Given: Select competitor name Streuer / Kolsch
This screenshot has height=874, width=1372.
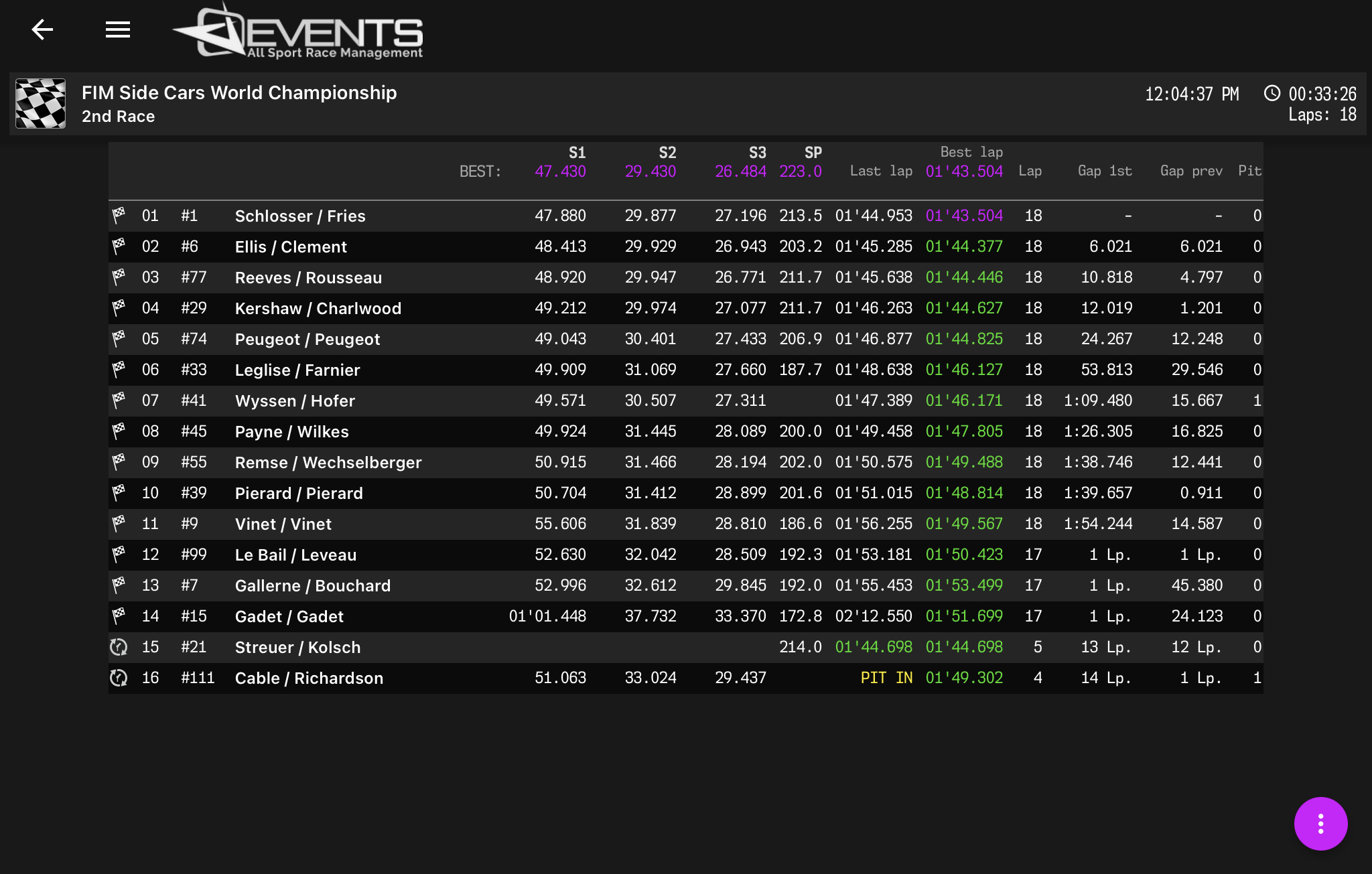Looking at the screenshot, I should 297,647.
